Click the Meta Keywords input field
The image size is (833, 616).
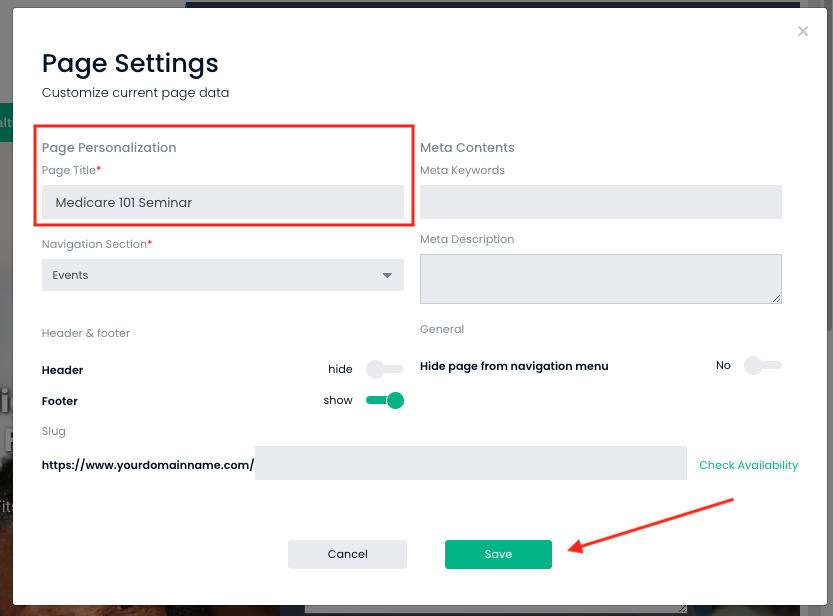pos(601,202)
